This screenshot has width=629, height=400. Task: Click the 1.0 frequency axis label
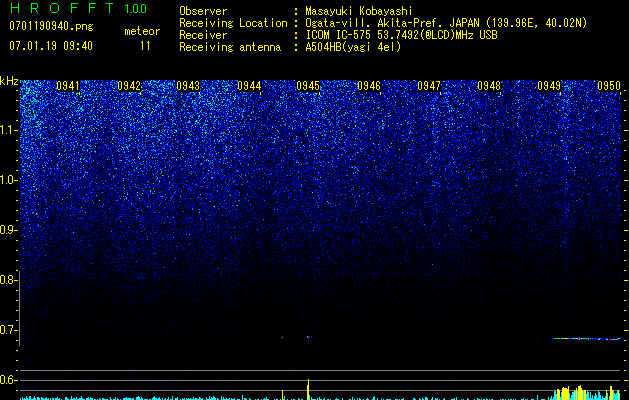click(x=9, y=180)
